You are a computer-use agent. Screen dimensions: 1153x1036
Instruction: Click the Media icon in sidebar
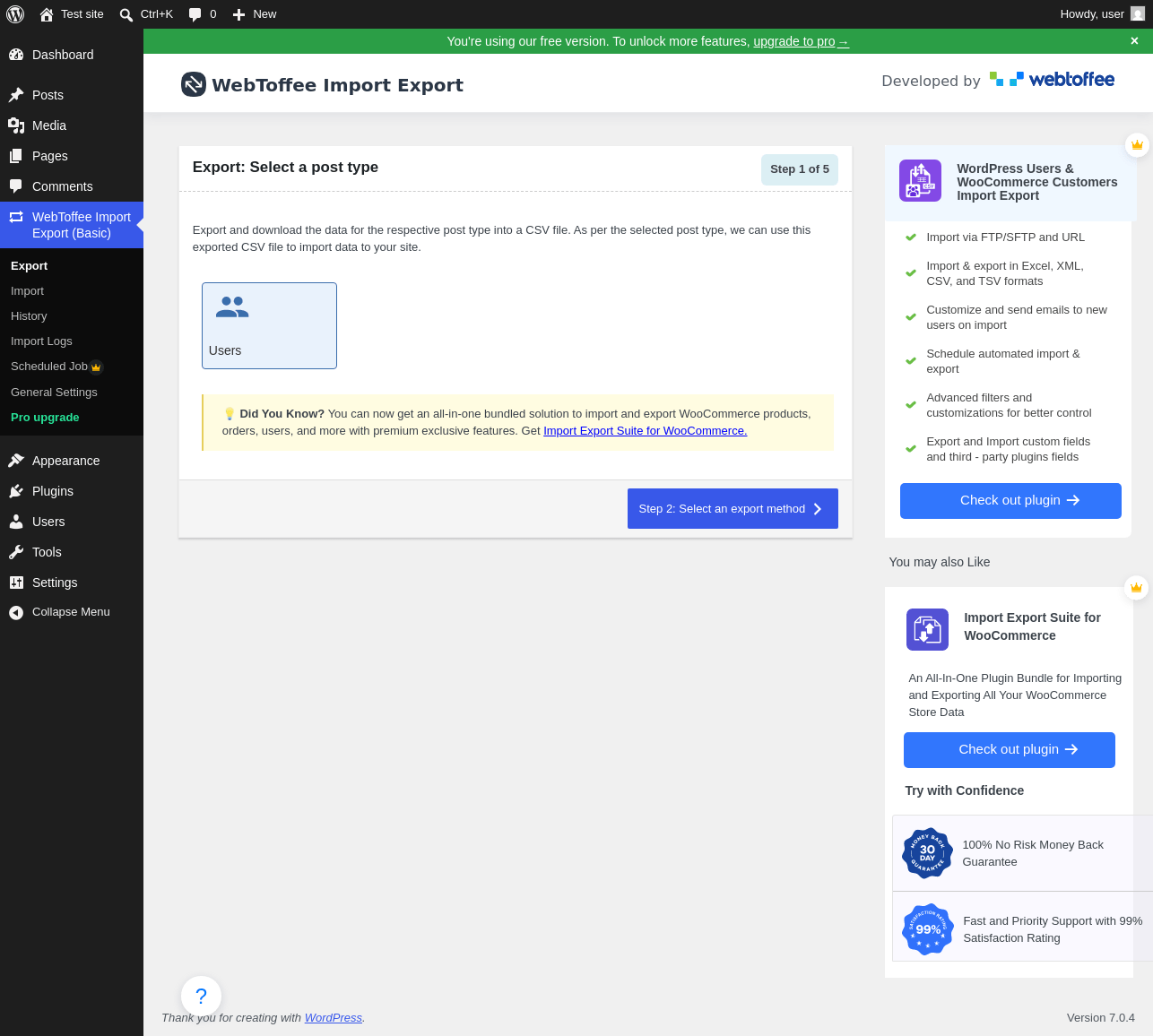coord(16,125)
